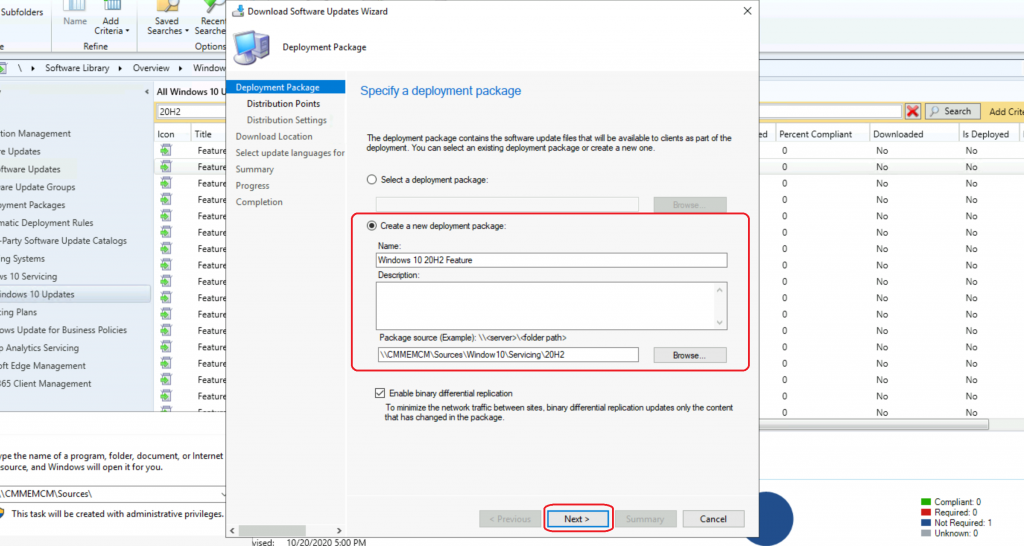Choose the 'Select a deployment package' radio option

pos(372,179)
